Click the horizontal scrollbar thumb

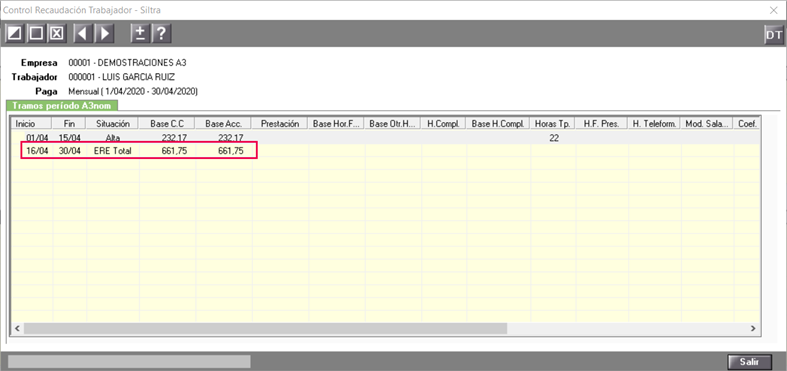[266, 328]
